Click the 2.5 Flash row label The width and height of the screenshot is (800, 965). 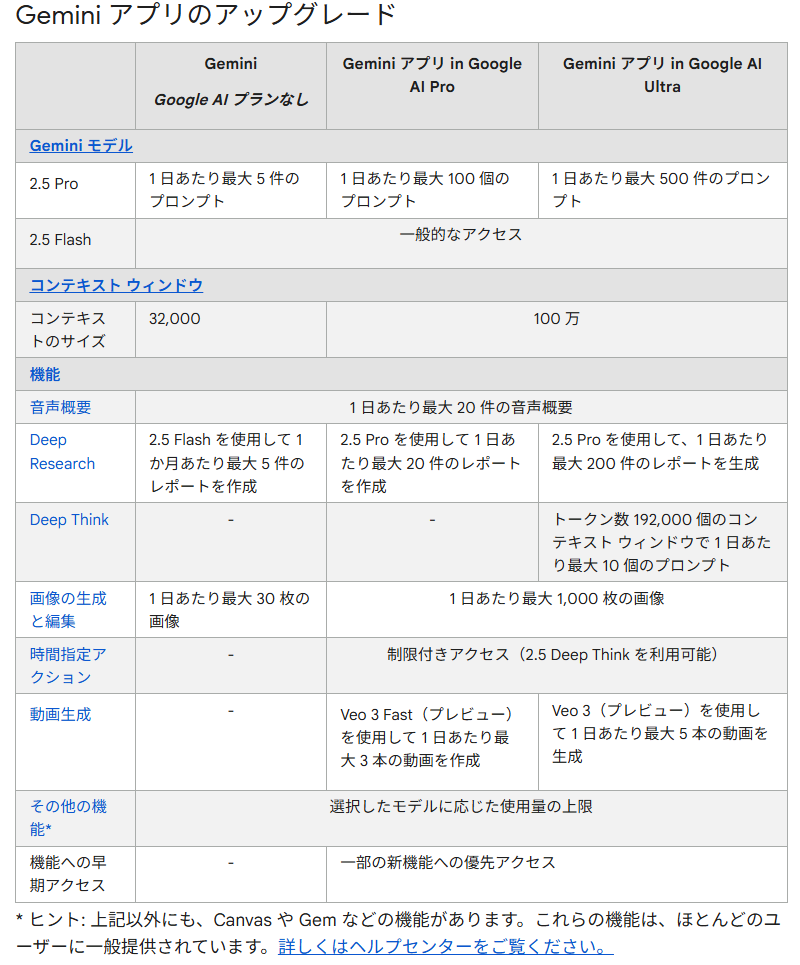60,240
